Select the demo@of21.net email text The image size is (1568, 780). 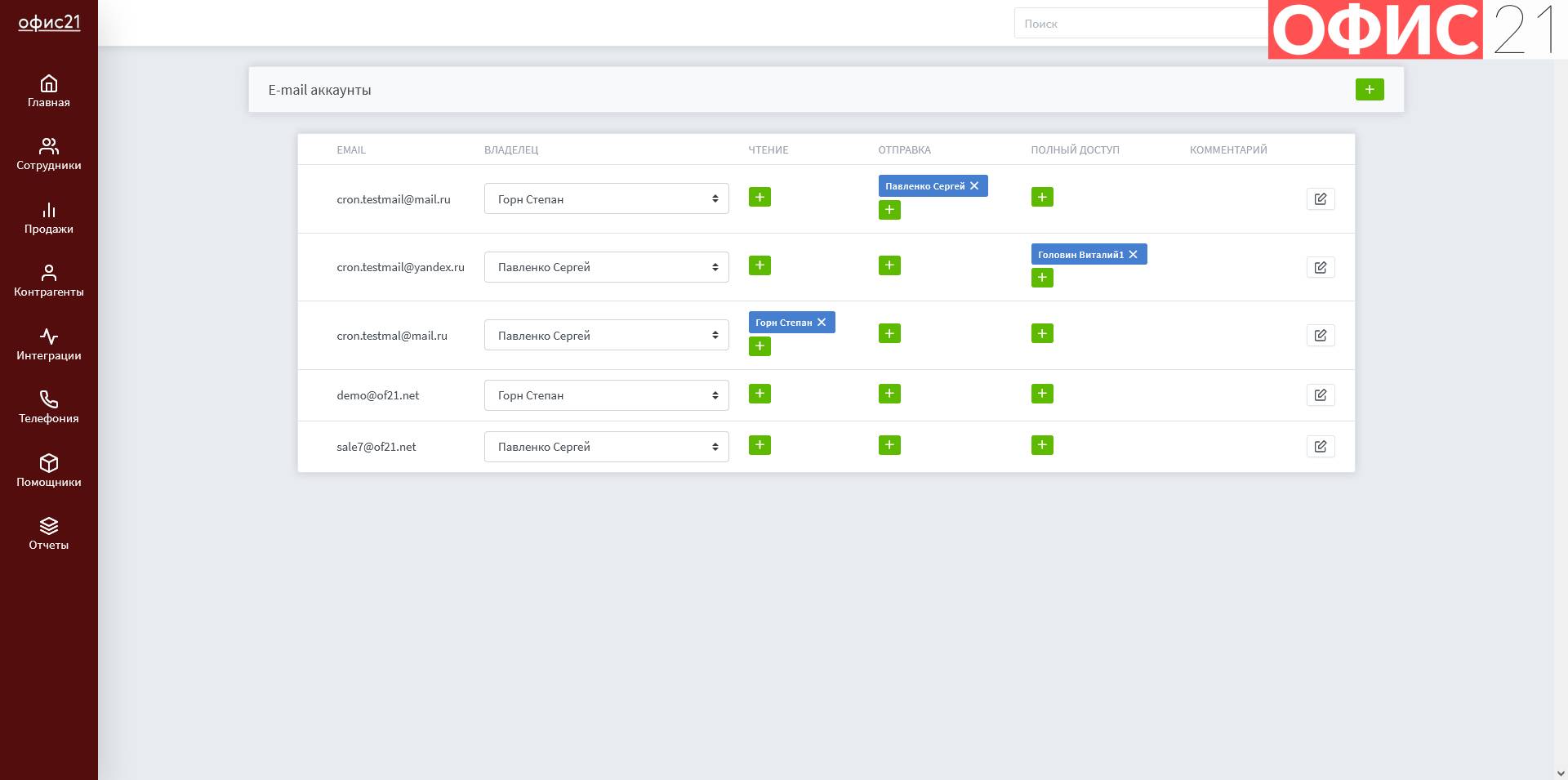[378, 395]
